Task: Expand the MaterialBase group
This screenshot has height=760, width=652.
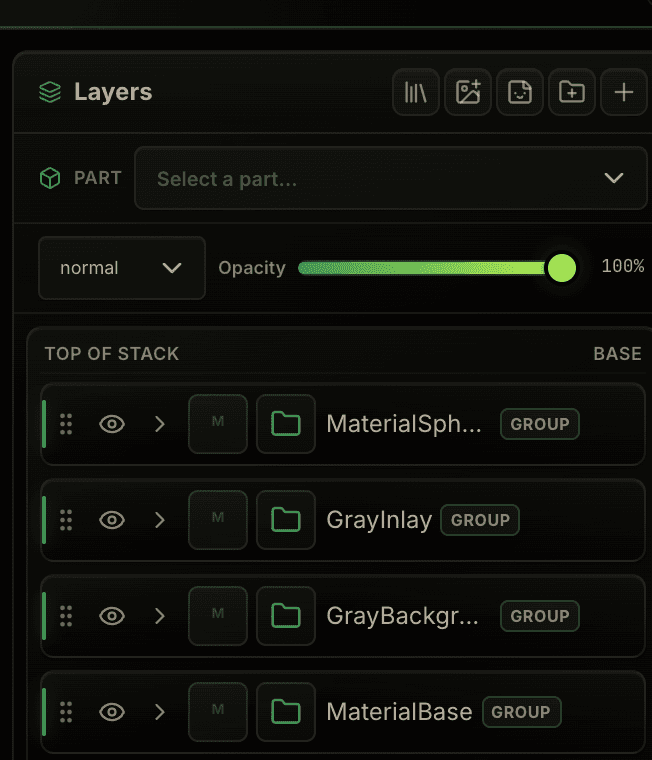Action: pyautogui.click(x=160, y=712)
